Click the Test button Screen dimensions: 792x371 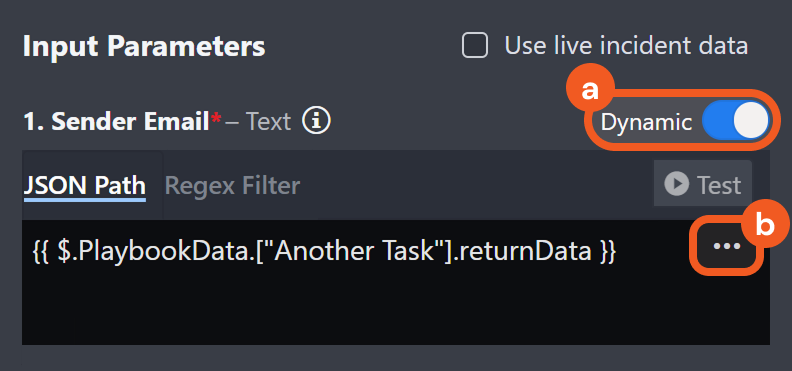pos(703,183)
